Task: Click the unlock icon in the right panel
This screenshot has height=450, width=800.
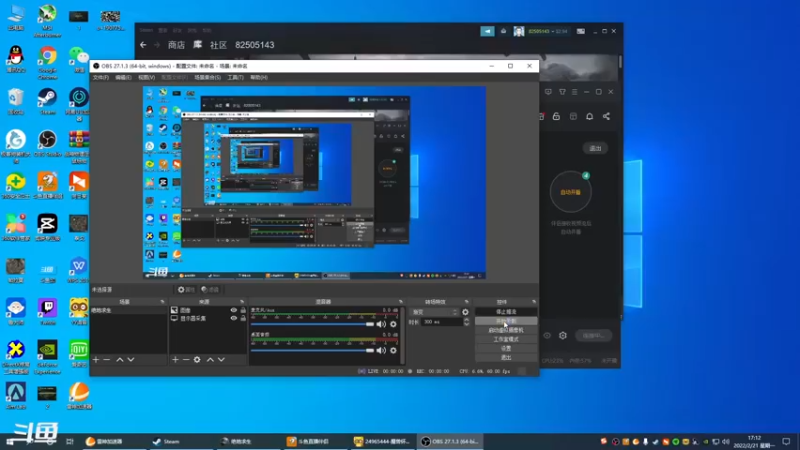Action: click(x=556, y=116)
